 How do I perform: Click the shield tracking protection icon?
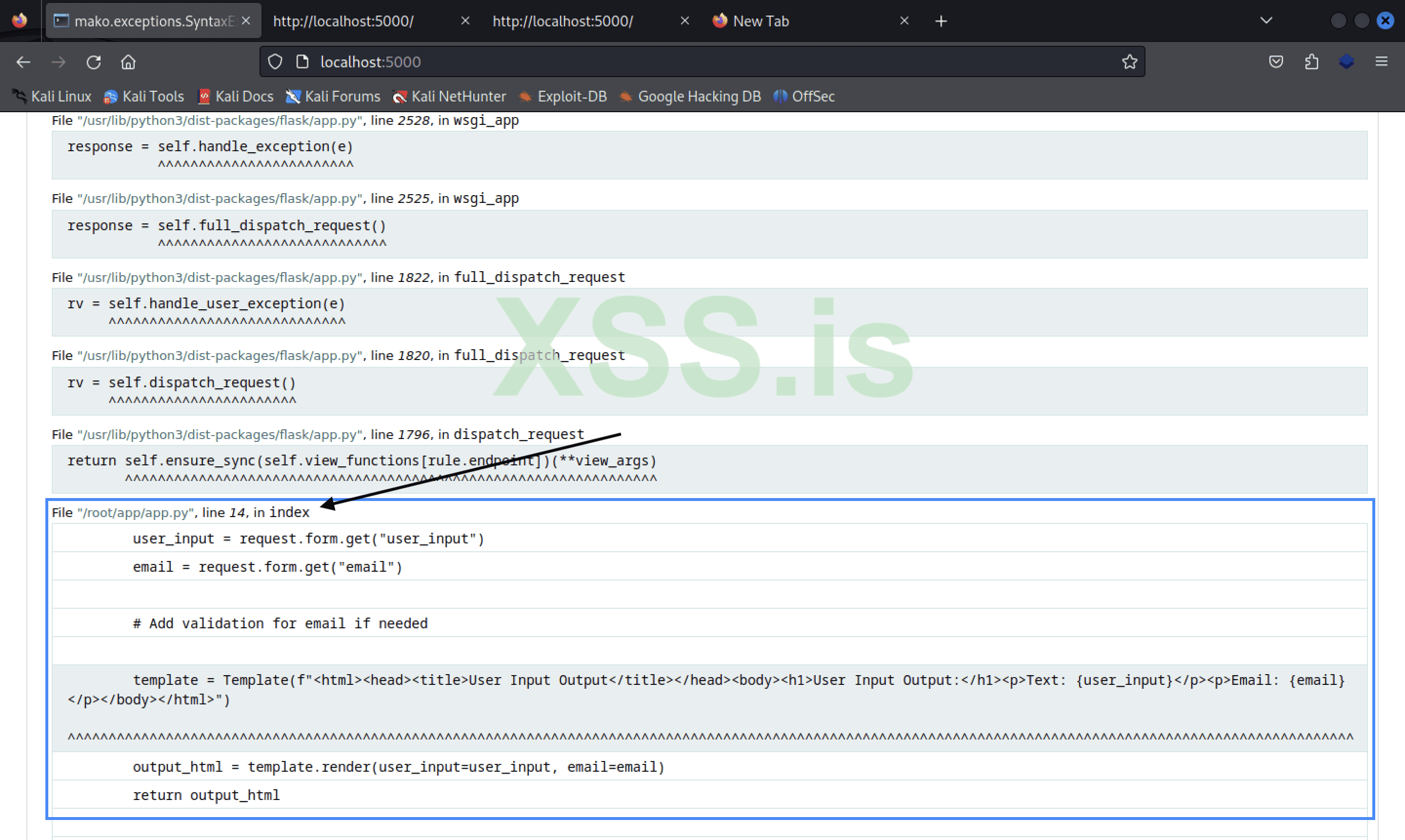pos(275,61)
